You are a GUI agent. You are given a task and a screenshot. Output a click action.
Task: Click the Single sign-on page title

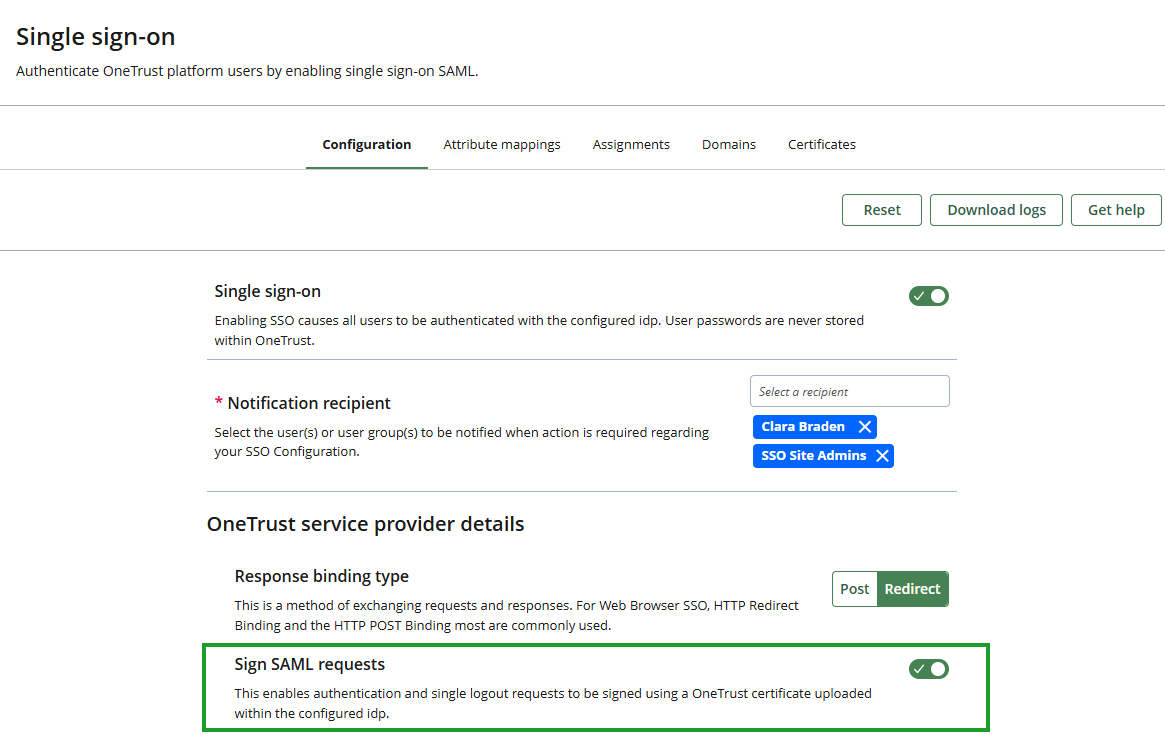pos(96,36)
